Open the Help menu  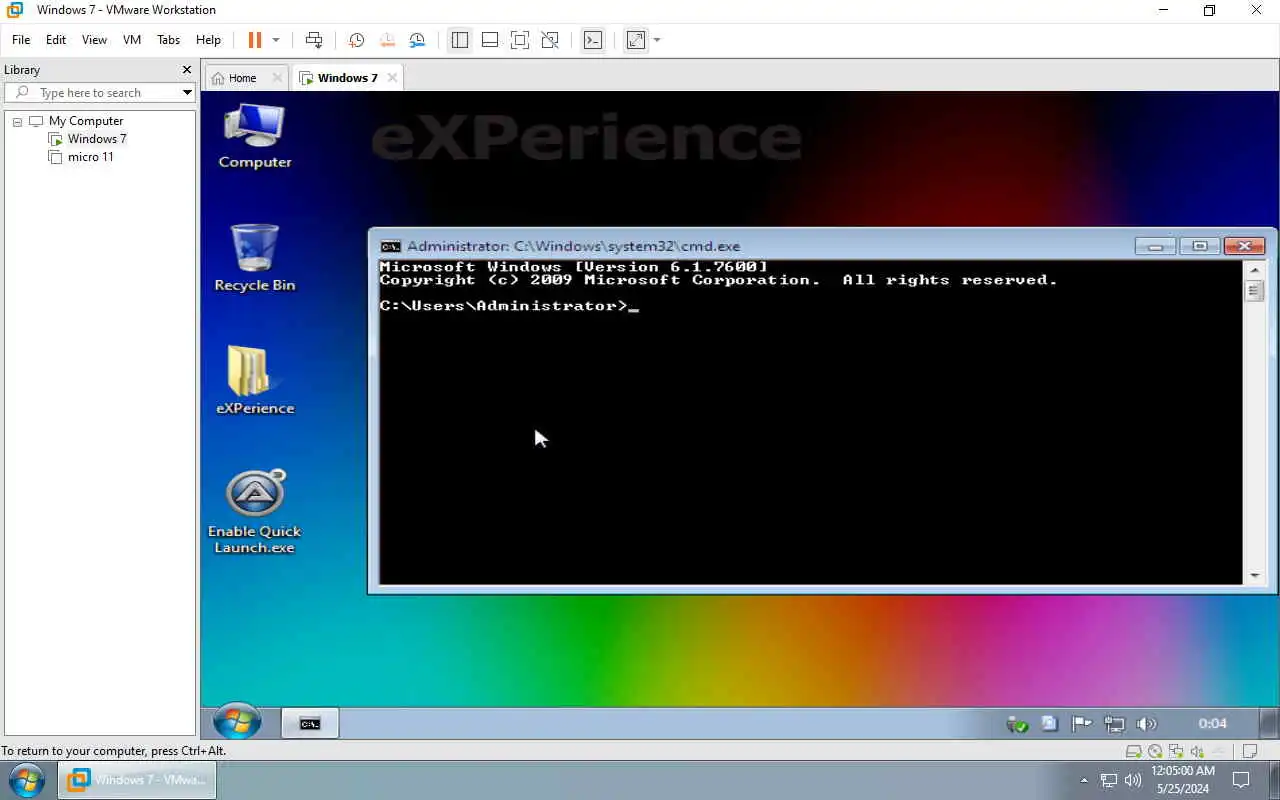[208, 40]
